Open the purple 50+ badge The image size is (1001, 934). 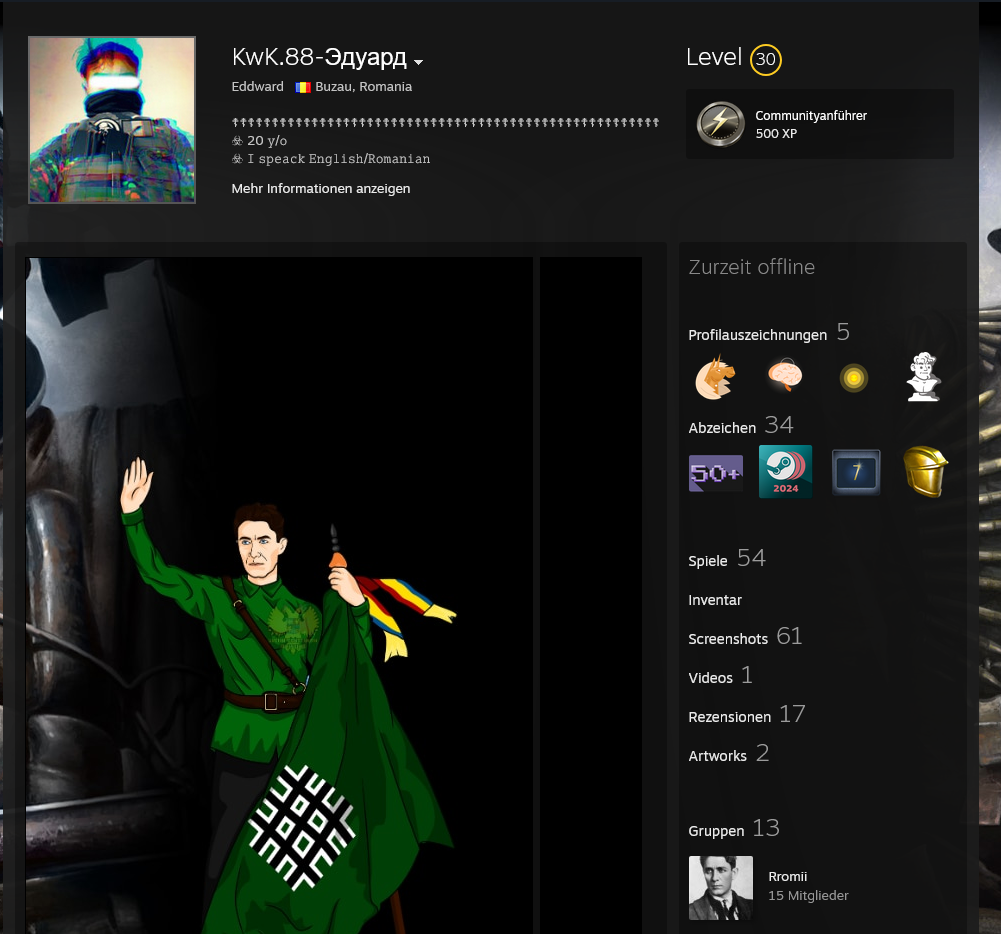(x=715, y=472)
